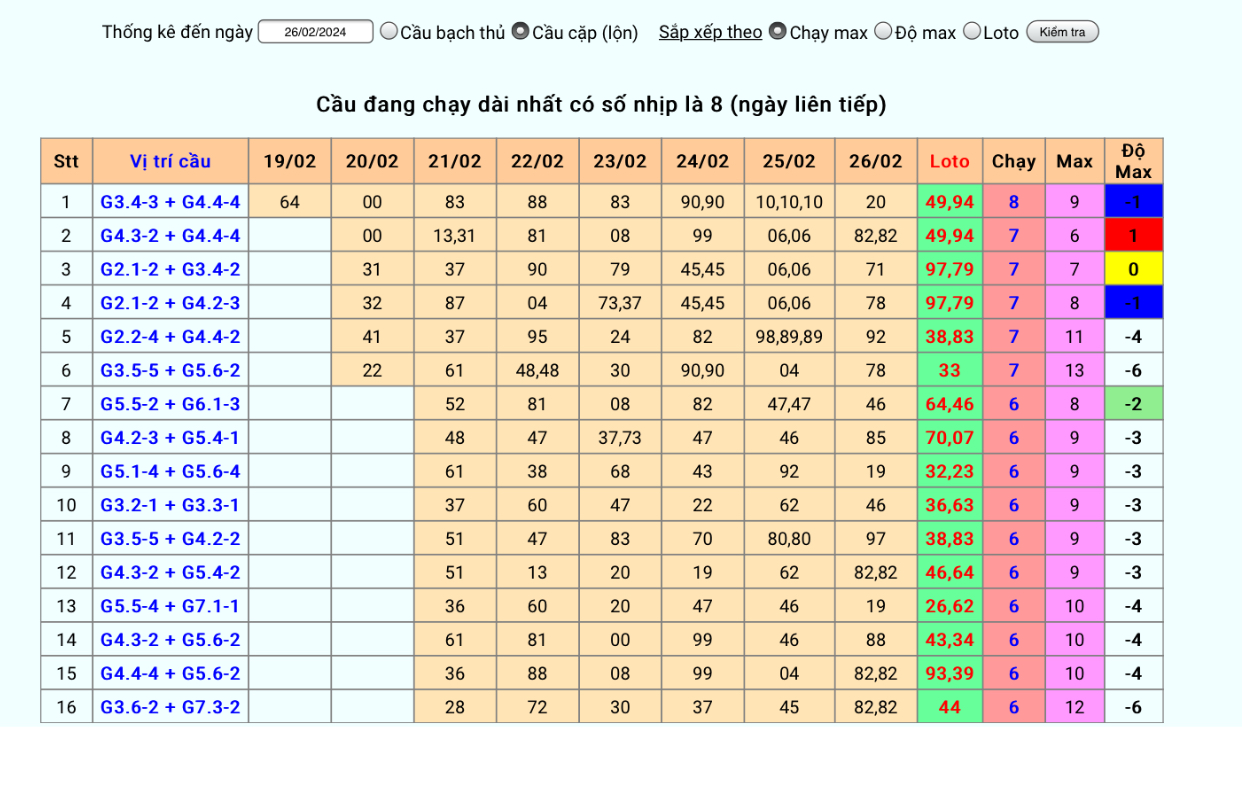The height and width of the screenshot is (800, 1242).
Task: Sort by Độ max radio button
Action: (883, 31)
